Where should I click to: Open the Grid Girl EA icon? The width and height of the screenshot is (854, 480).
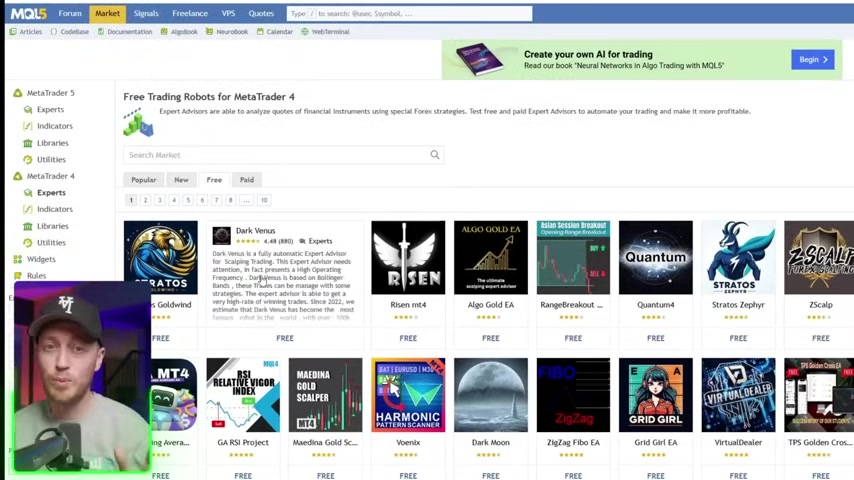655,395
